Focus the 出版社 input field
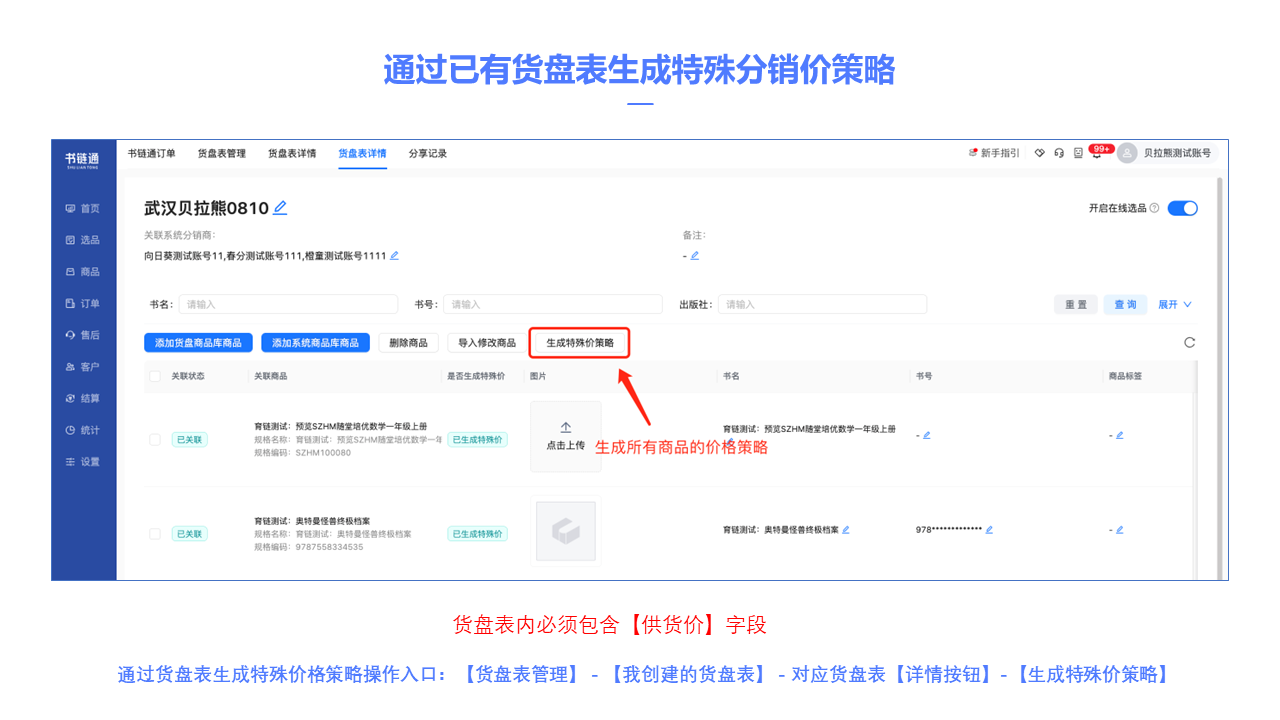The width and height of the screenshot is (1280, 720). 822,304
